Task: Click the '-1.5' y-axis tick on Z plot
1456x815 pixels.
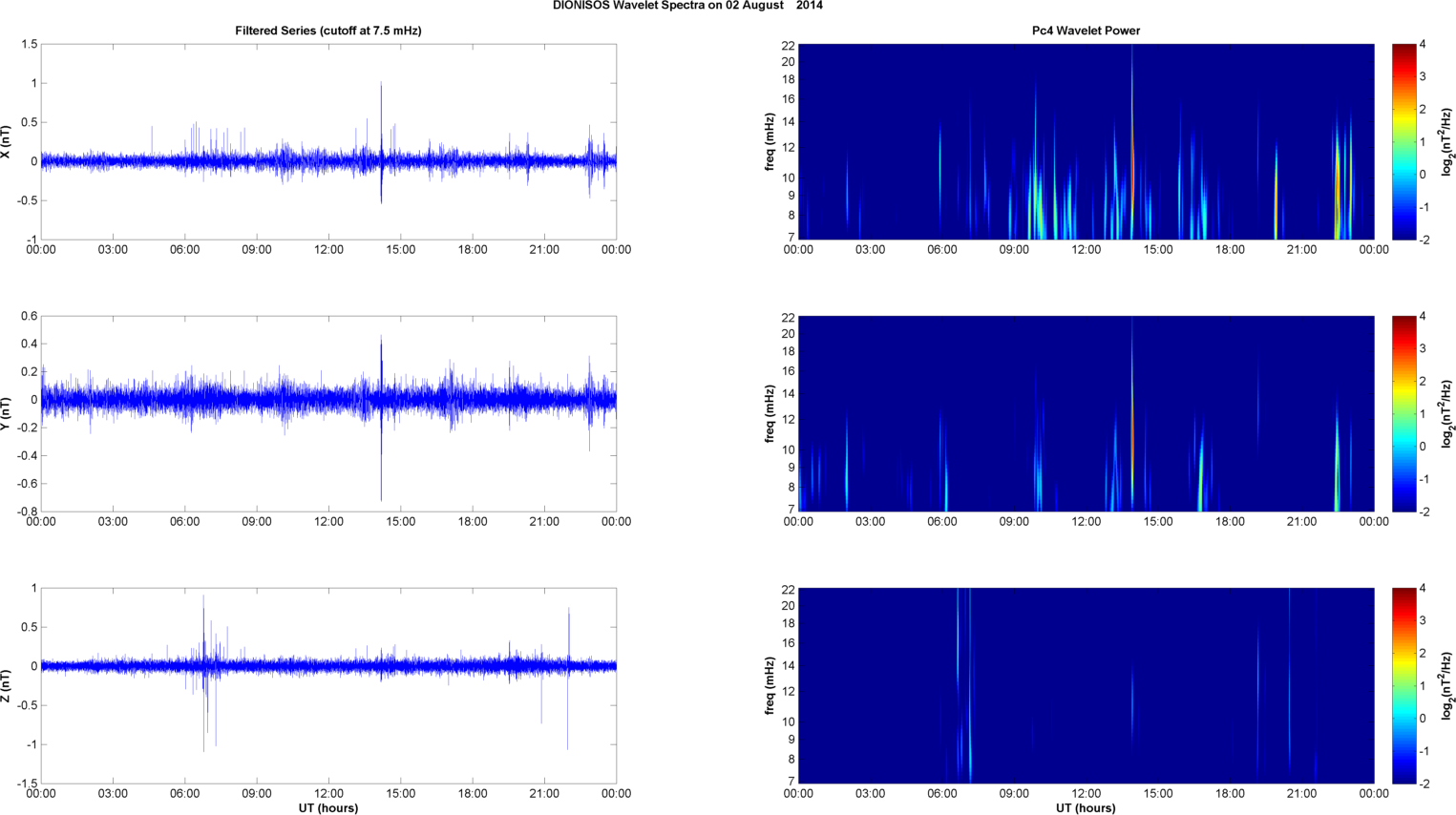Action: click(26, 784)
